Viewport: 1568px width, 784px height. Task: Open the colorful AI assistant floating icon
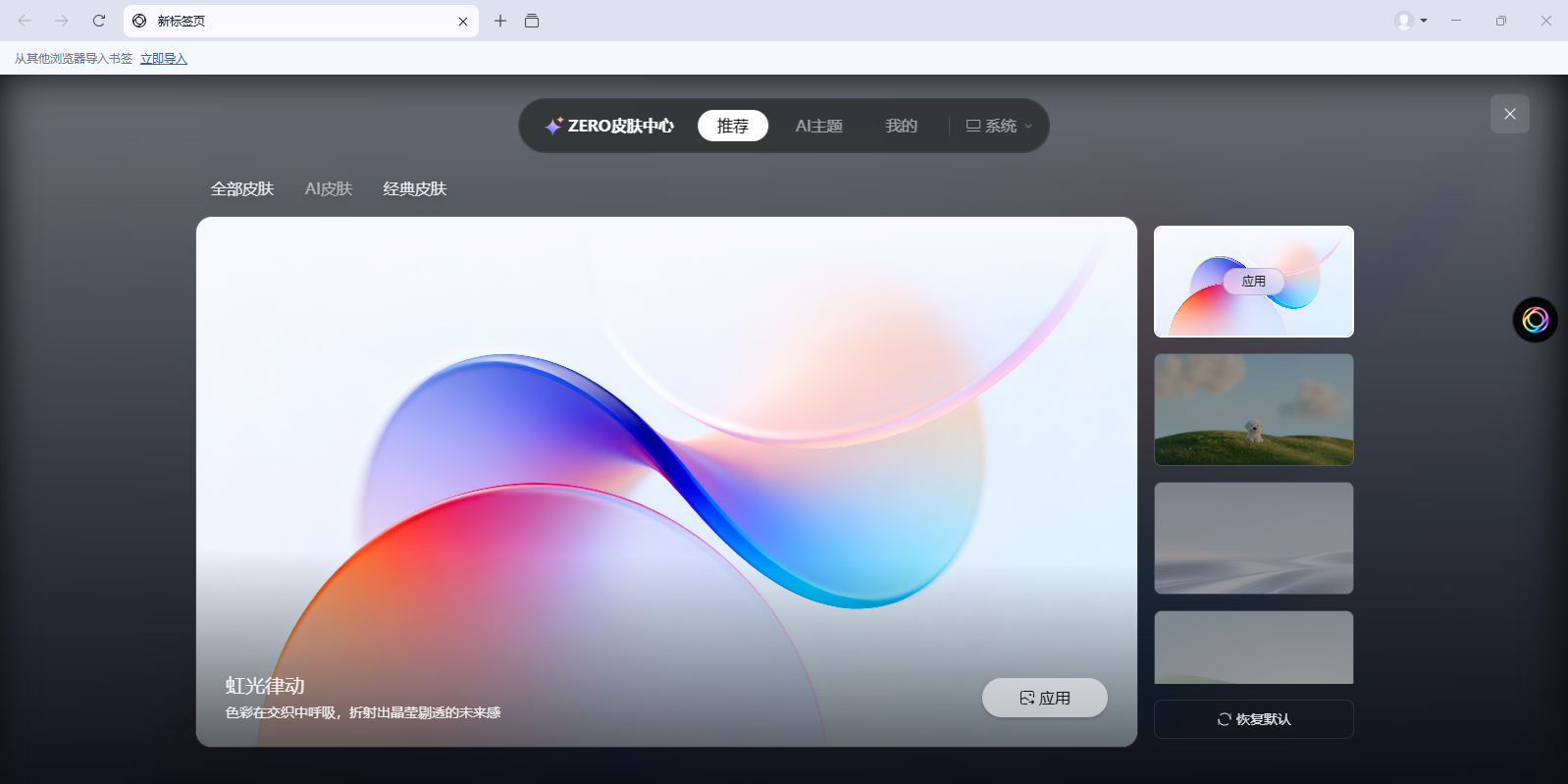click(x=1535, y=320)
